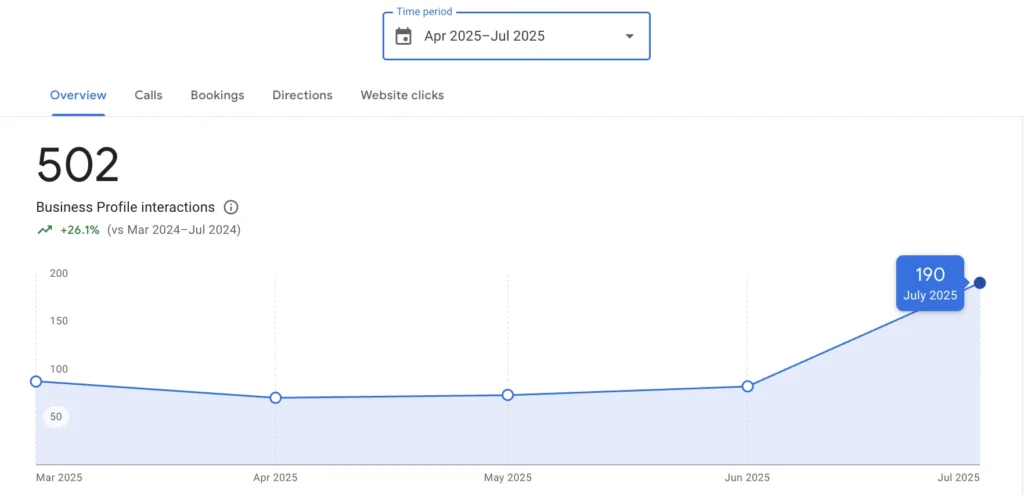Select the filled Jul 2025 data point
Screen dimensions: 1024x495
(x=980, y=283)
